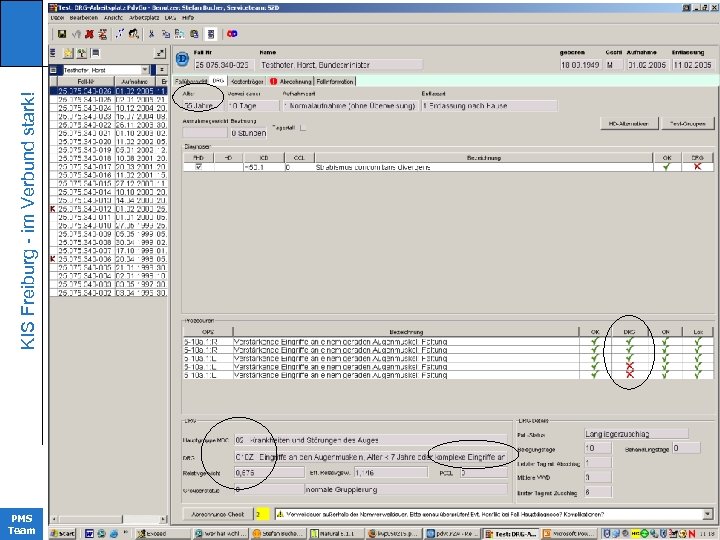The height and width of the screenshot is (540, 720).
Task: Click the Fall-Nr column header in case list
Action: click(85, 81)
